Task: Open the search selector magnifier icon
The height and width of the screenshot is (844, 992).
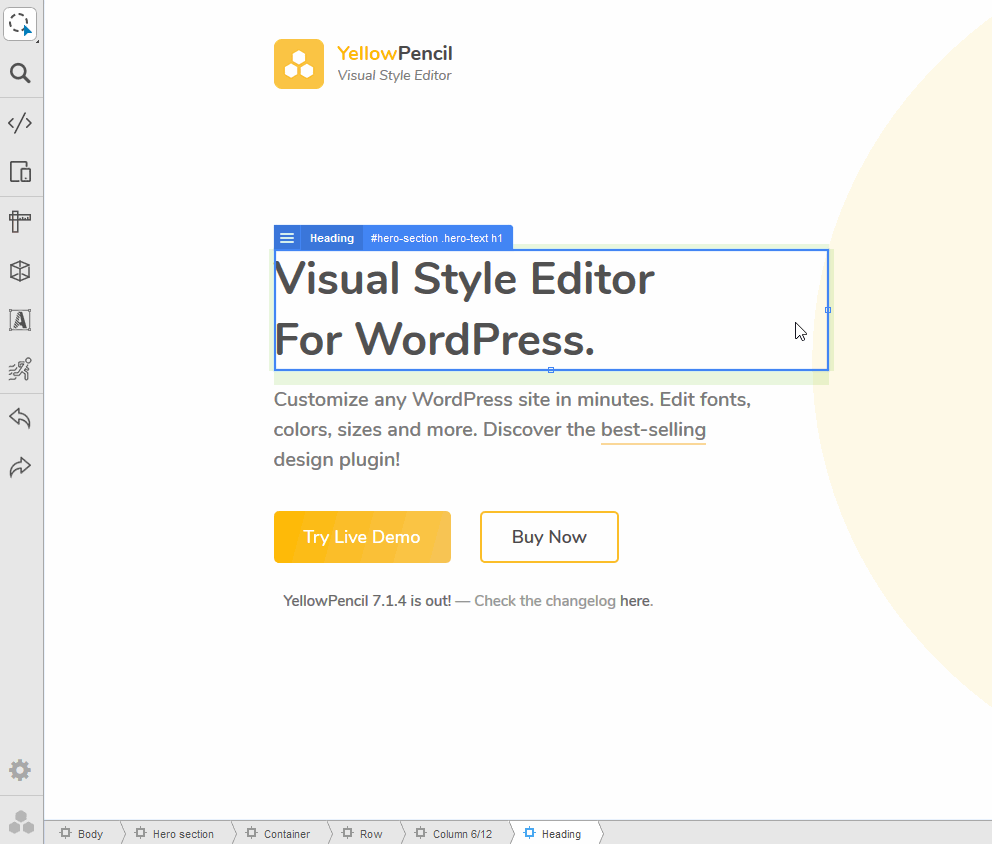Action: 20,73
